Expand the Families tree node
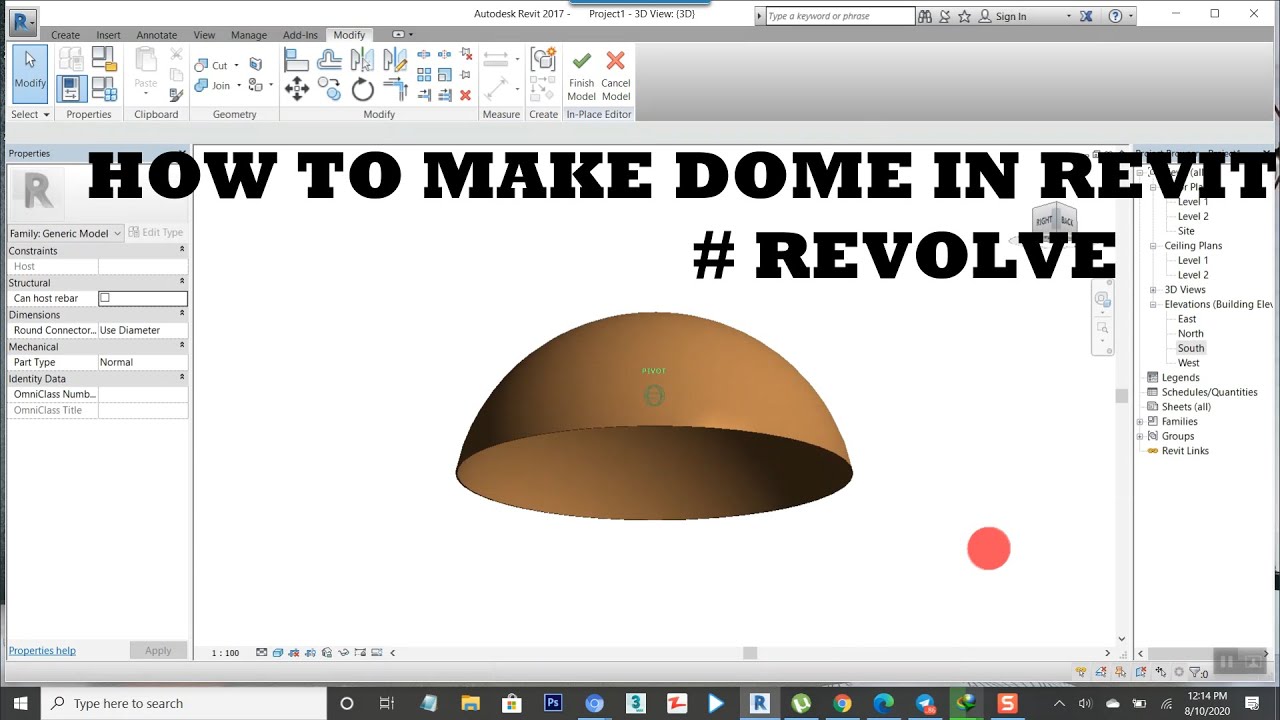 (x=1140, y=422)
